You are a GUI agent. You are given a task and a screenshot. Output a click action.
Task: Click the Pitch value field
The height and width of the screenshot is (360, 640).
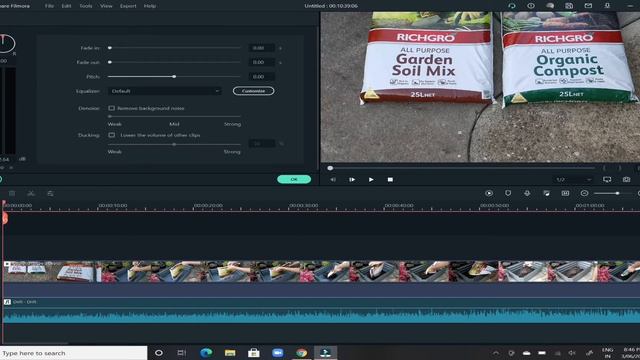click(261, 76)
